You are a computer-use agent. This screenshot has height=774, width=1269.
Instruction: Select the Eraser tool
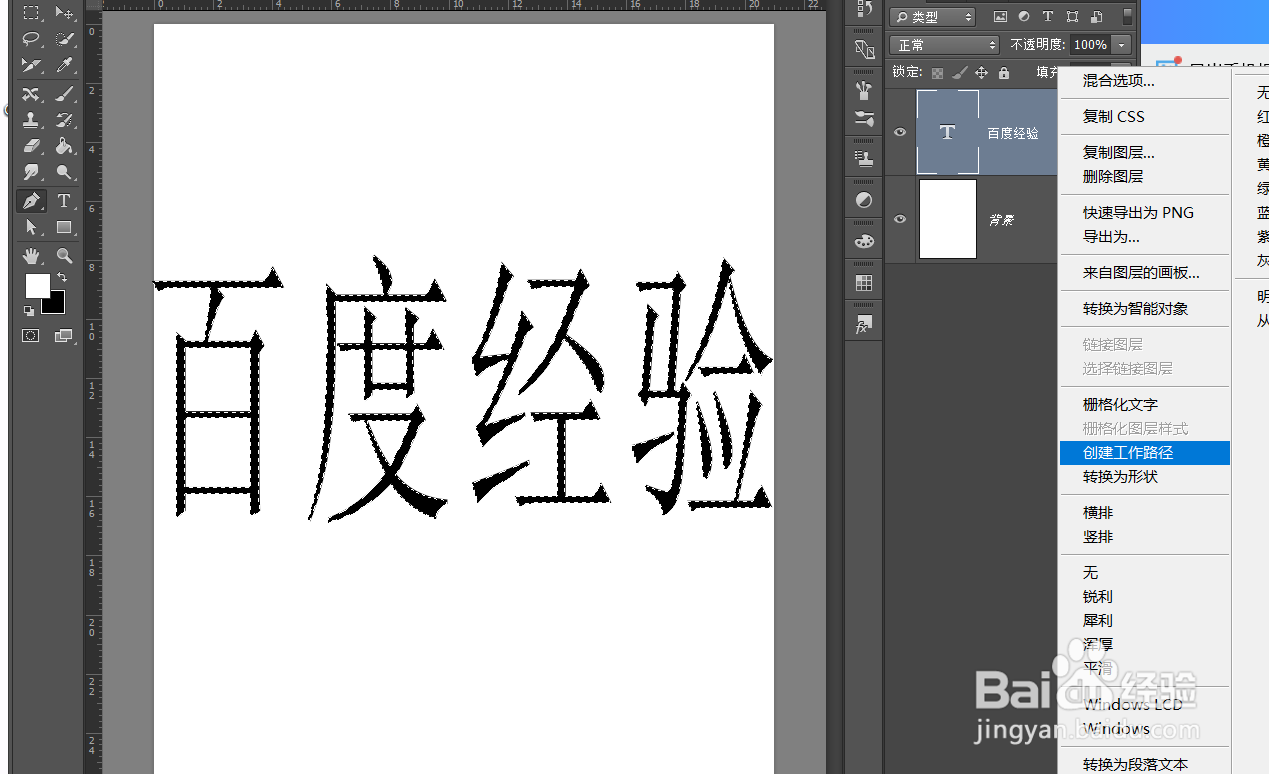coord(31,147)
